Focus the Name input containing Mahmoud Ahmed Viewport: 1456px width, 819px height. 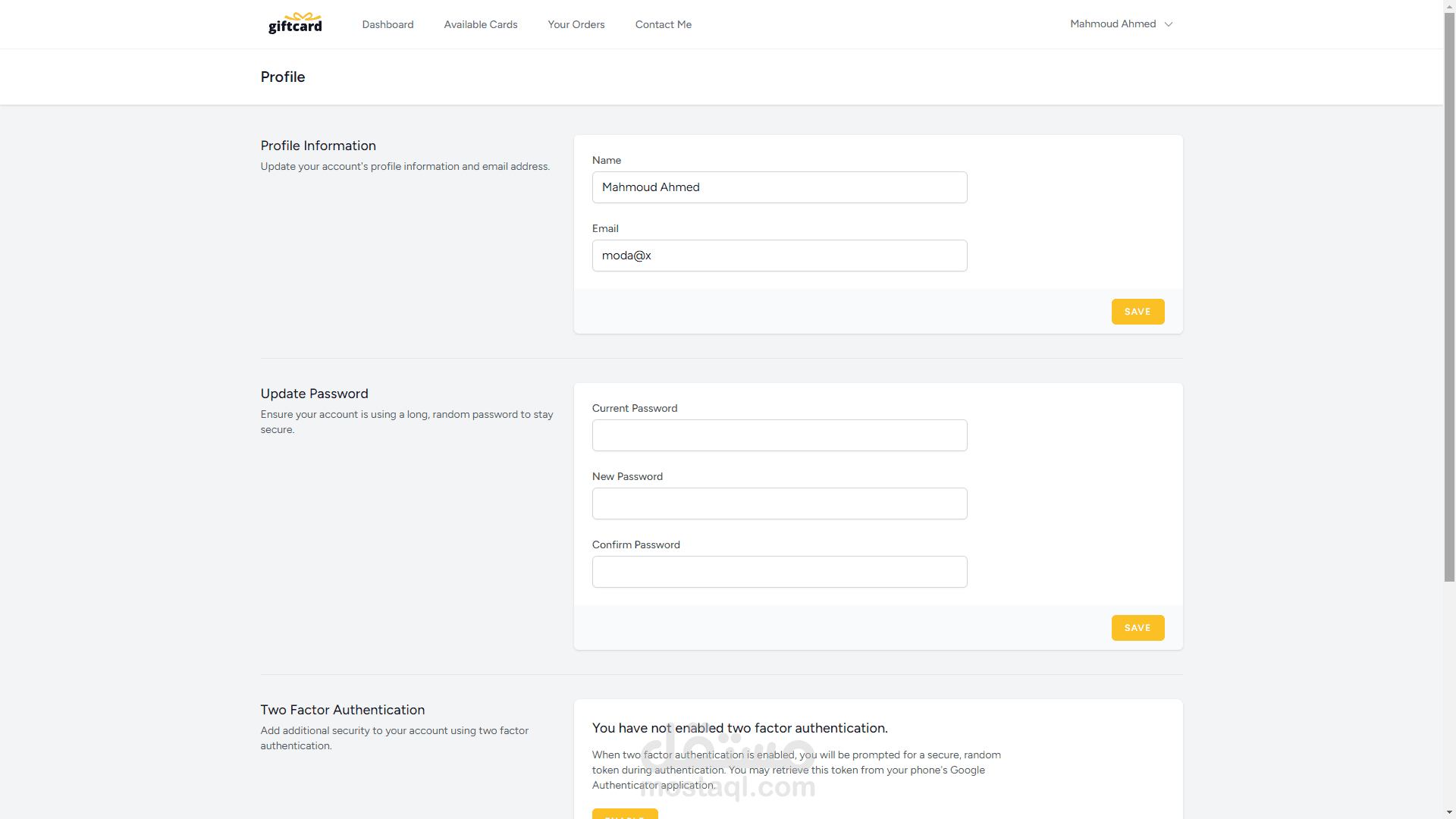click(779, 187)
